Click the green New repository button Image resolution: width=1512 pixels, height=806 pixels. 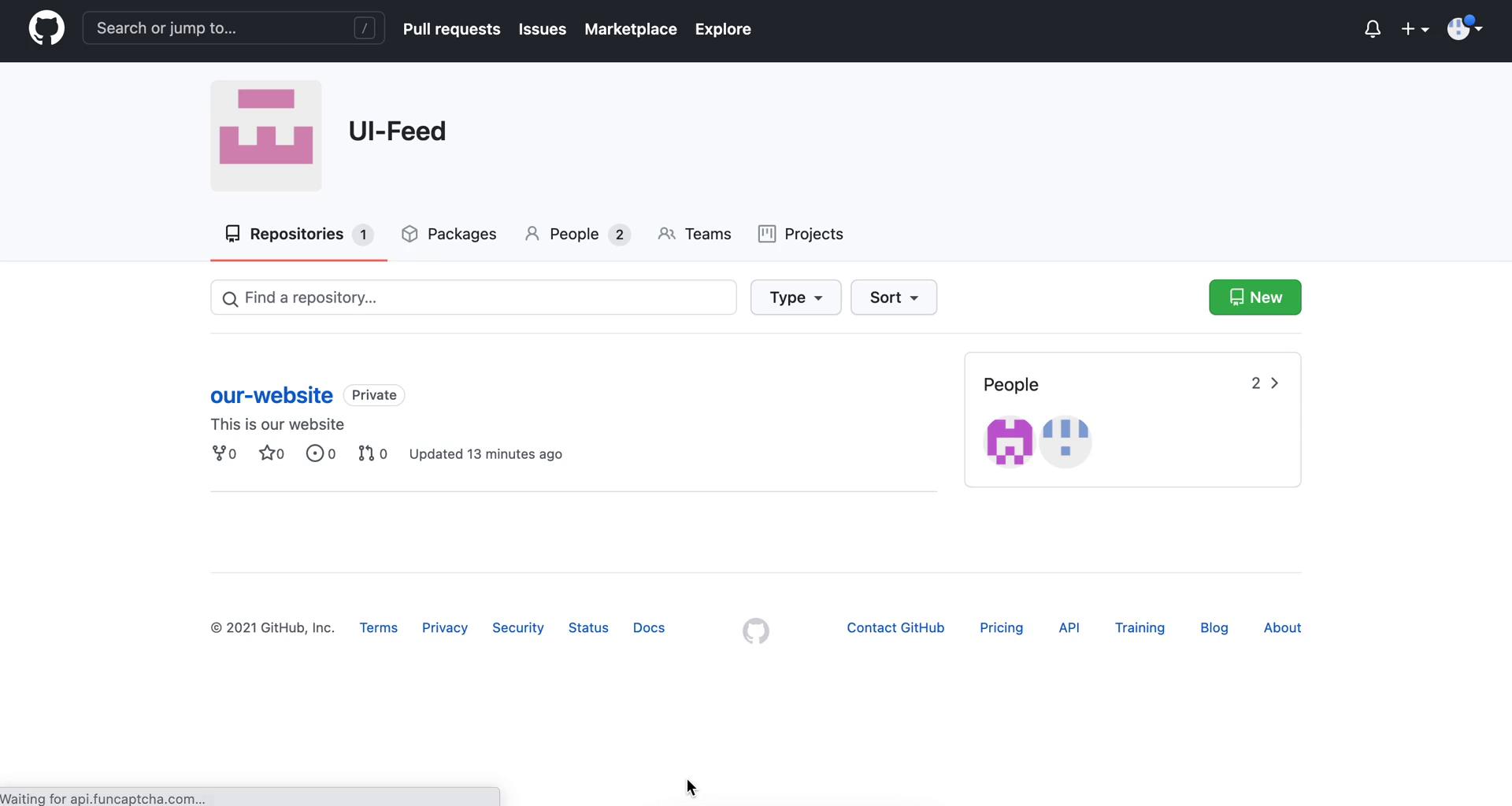tap(1255, 298)
